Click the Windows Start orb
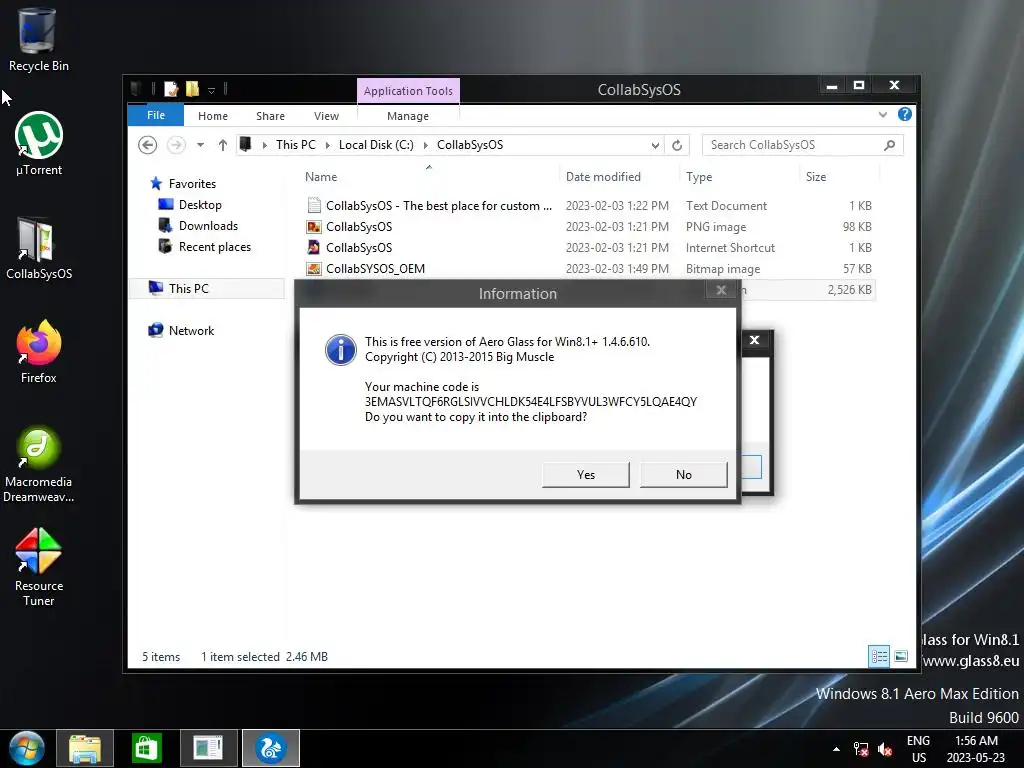Viewport: 1024px width, 768px height. click(27, 748)
